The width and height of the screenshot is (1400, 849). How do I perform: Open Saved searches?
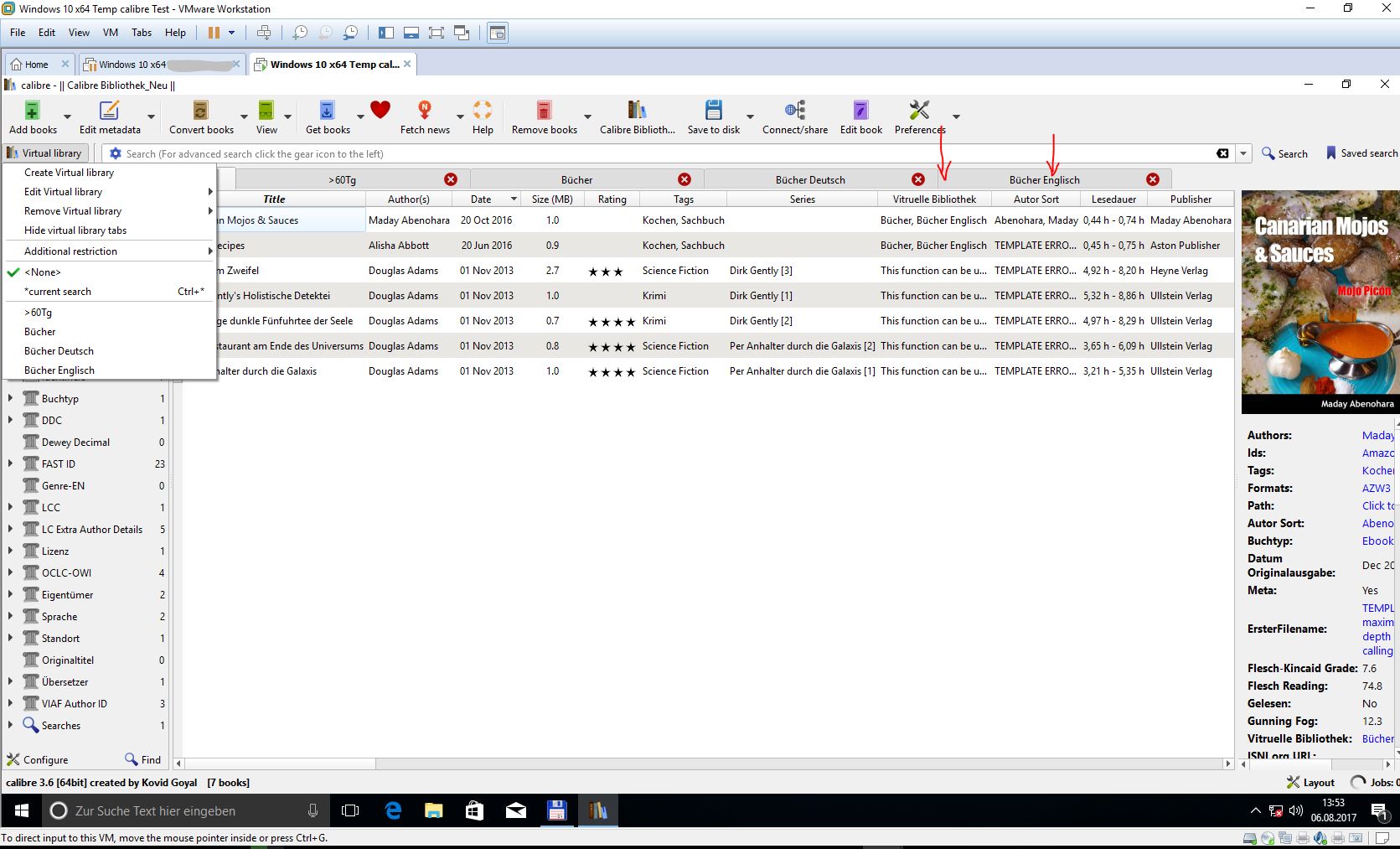click(x=1361, y=153)
